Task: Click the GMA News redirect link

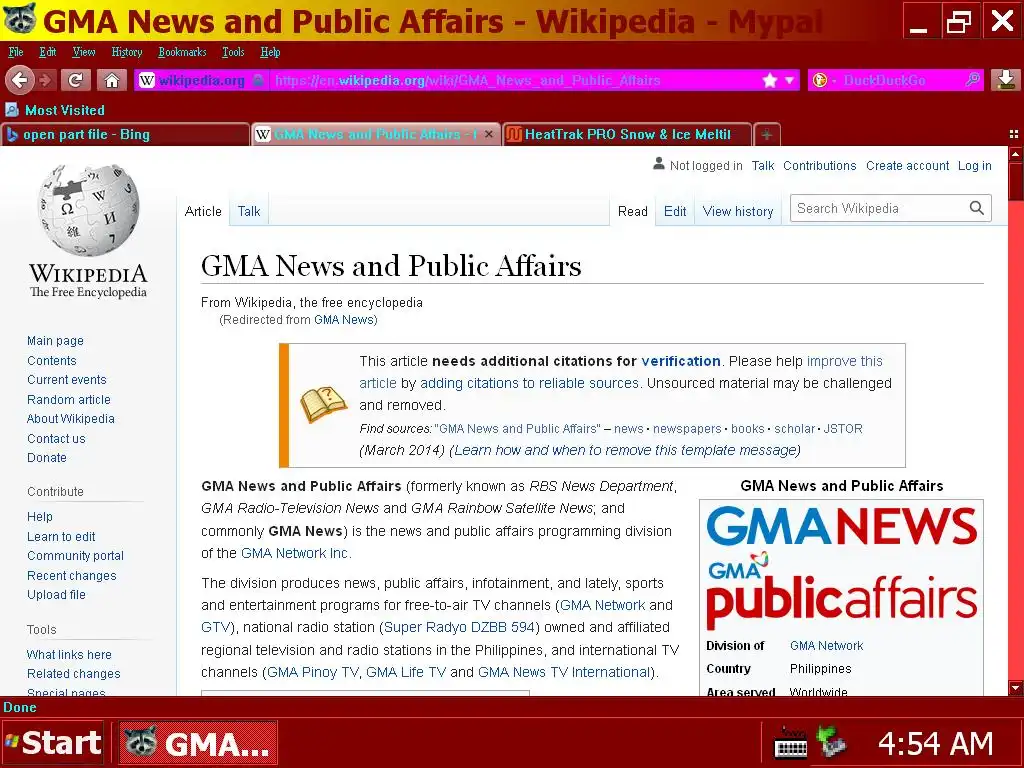Action: [344, 320]
